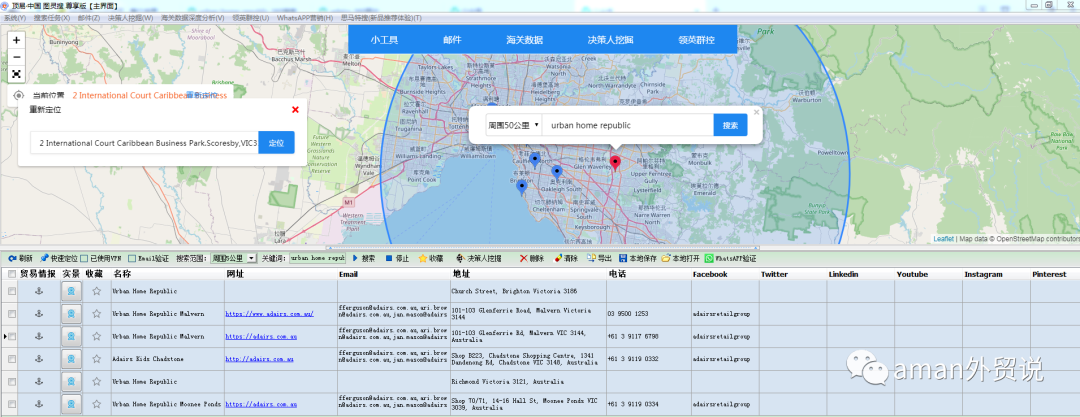Open the 海关数据深度分析(V) menu

(193, 17)
